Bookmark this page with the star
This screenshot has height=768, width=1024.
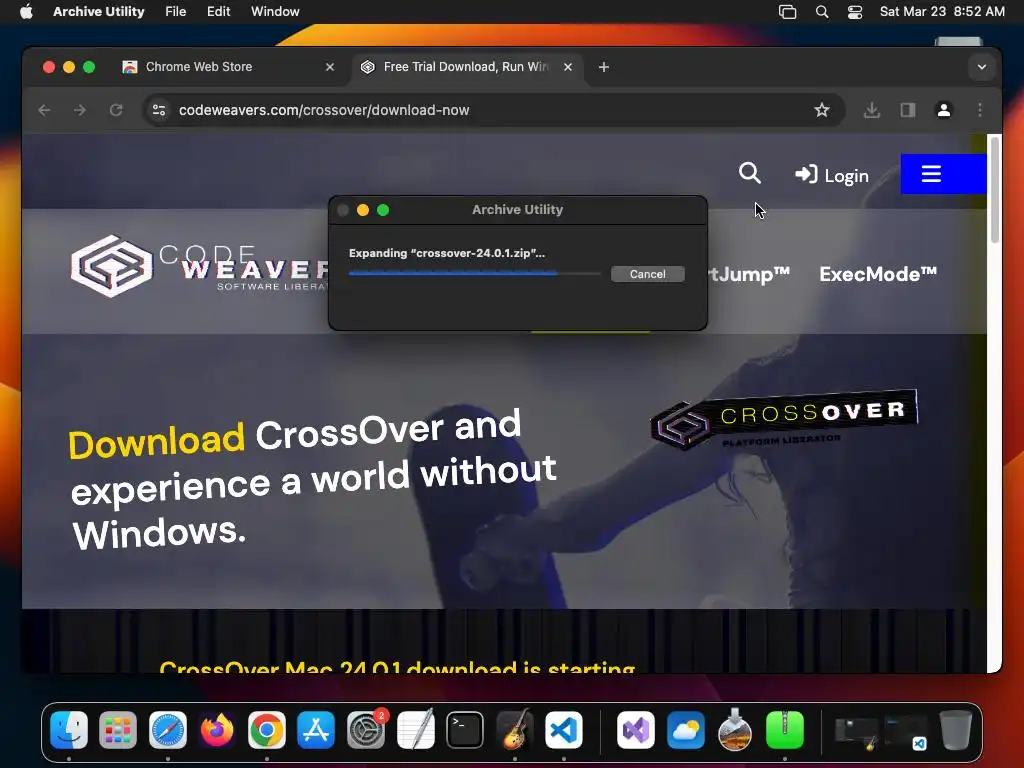(x=822, y=110)
